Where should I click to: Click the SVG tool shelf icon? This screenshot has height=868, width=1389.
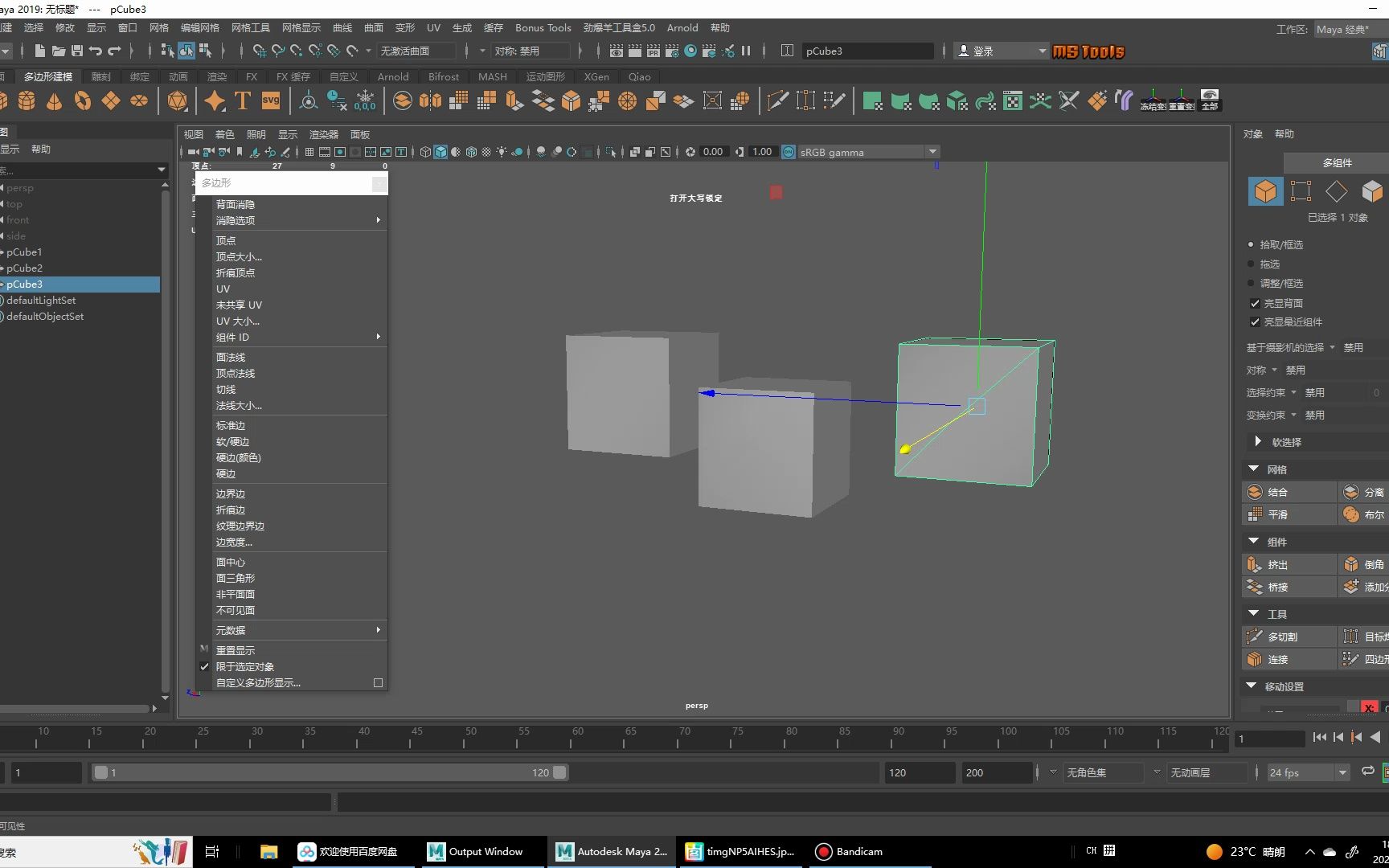pos(271,101)
